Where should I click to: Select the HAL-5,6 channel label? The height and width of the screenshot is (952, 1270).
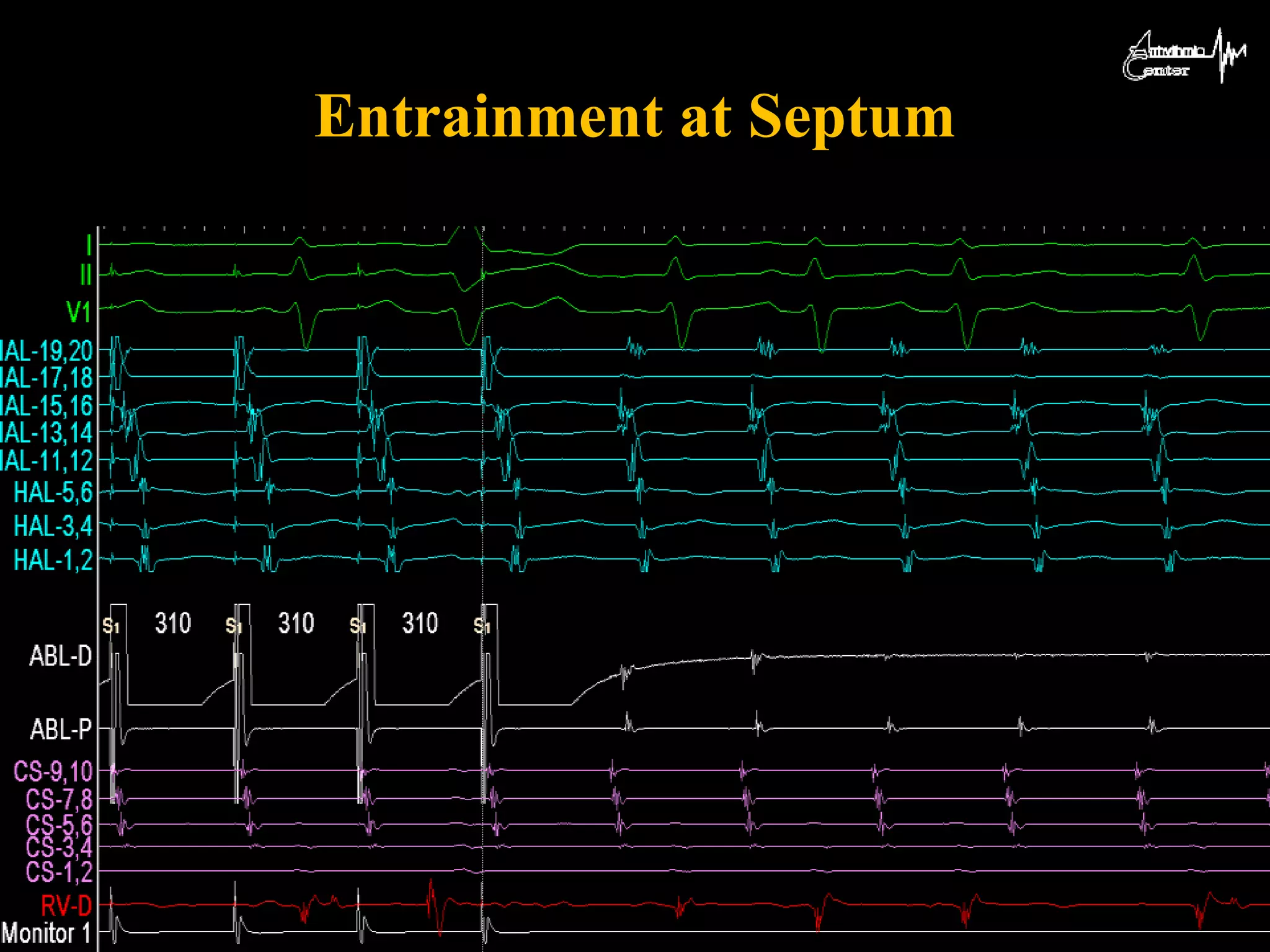click(x=53, y=493)
